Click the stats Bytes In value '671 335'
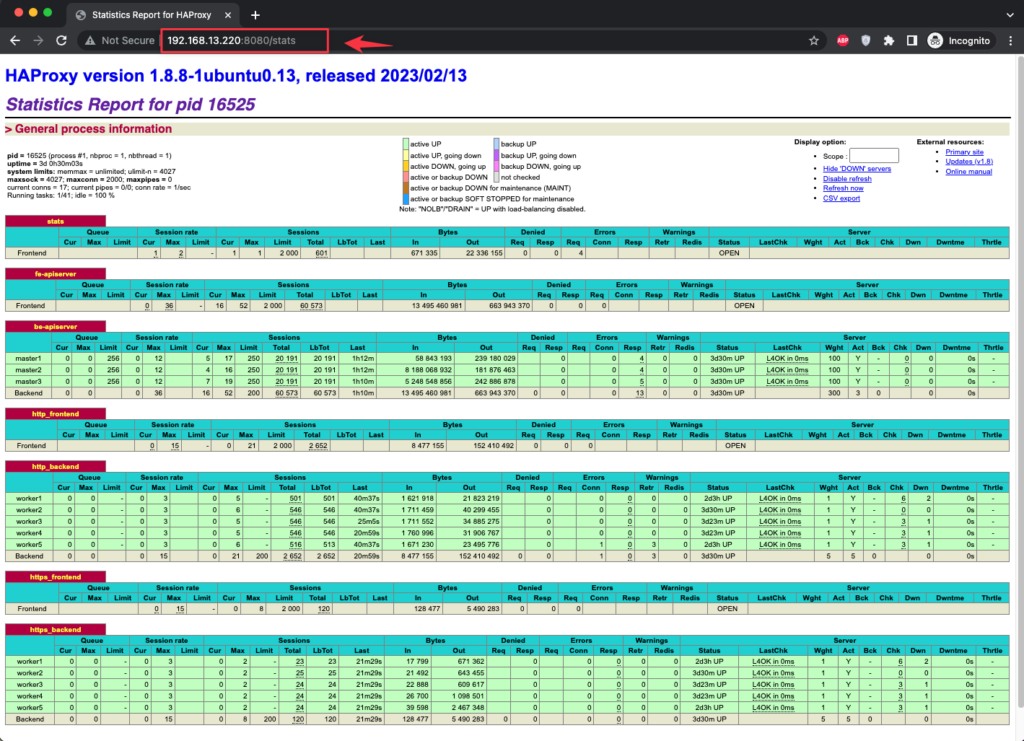 (x=424, y=253)
